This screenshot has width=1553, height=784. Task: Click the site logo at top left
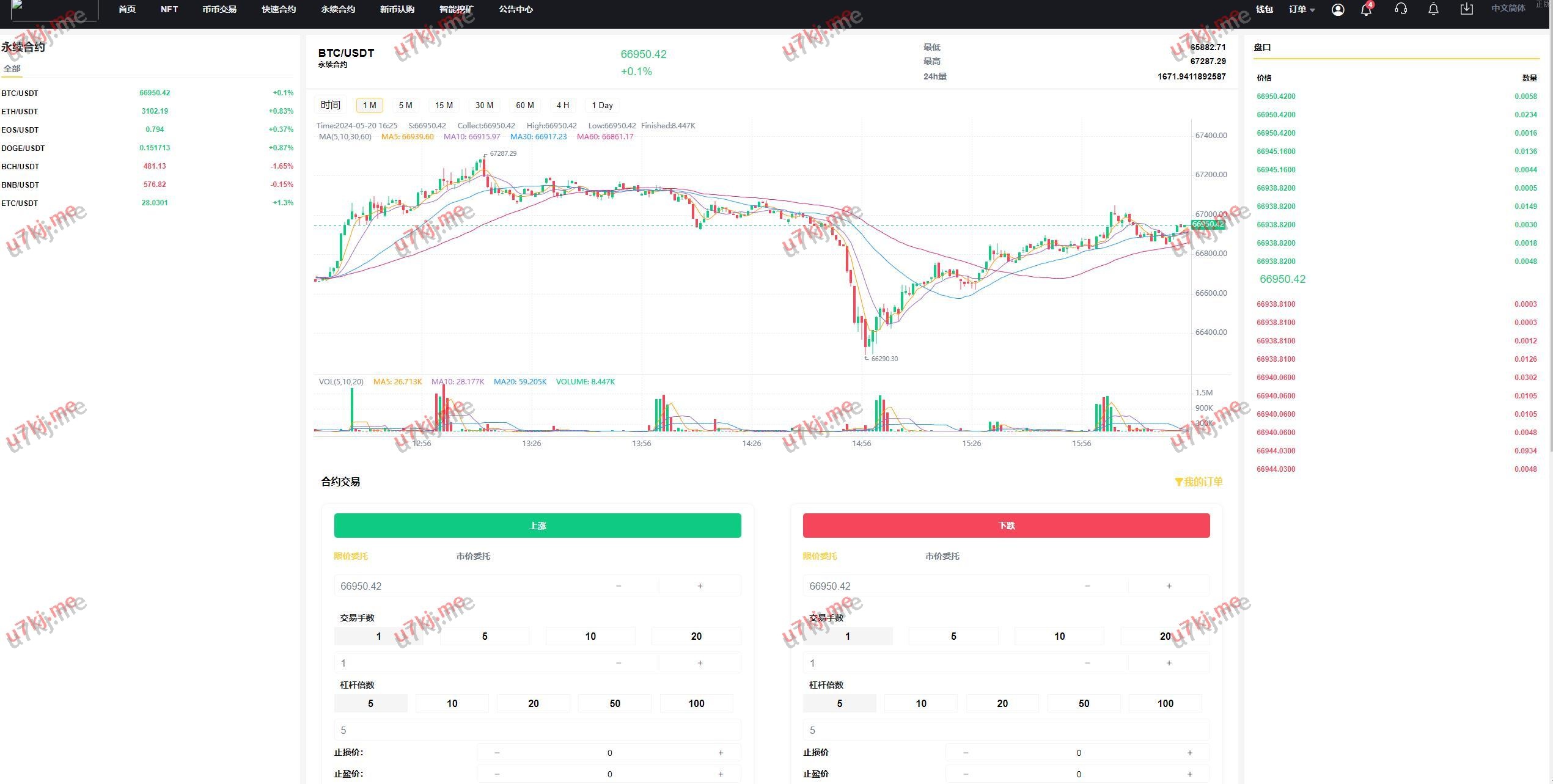[x=54, y=10]
